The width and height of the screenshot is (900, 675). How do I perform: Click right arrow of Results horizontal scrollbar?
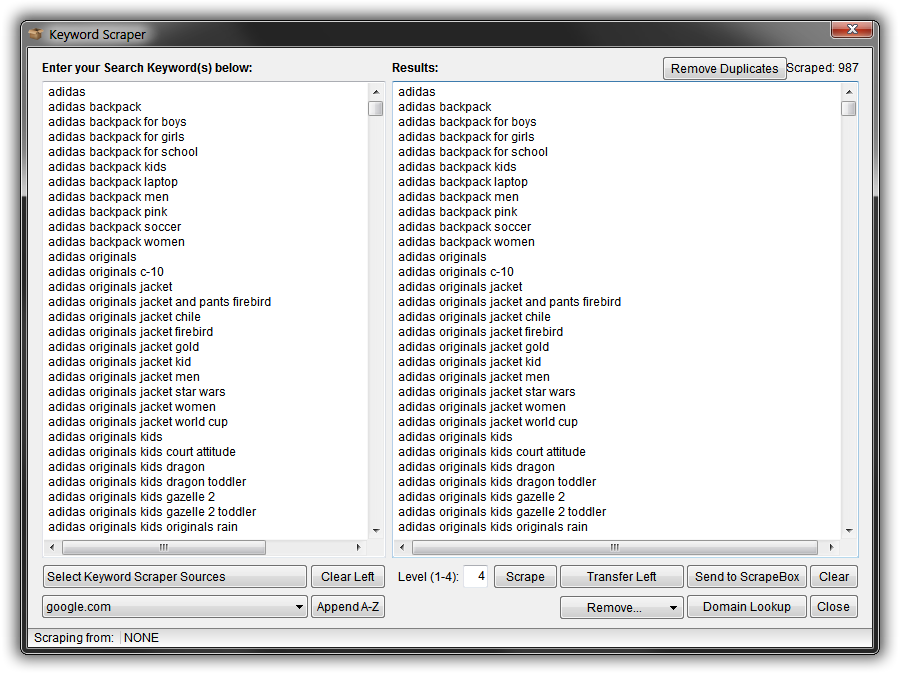point(832,548)
